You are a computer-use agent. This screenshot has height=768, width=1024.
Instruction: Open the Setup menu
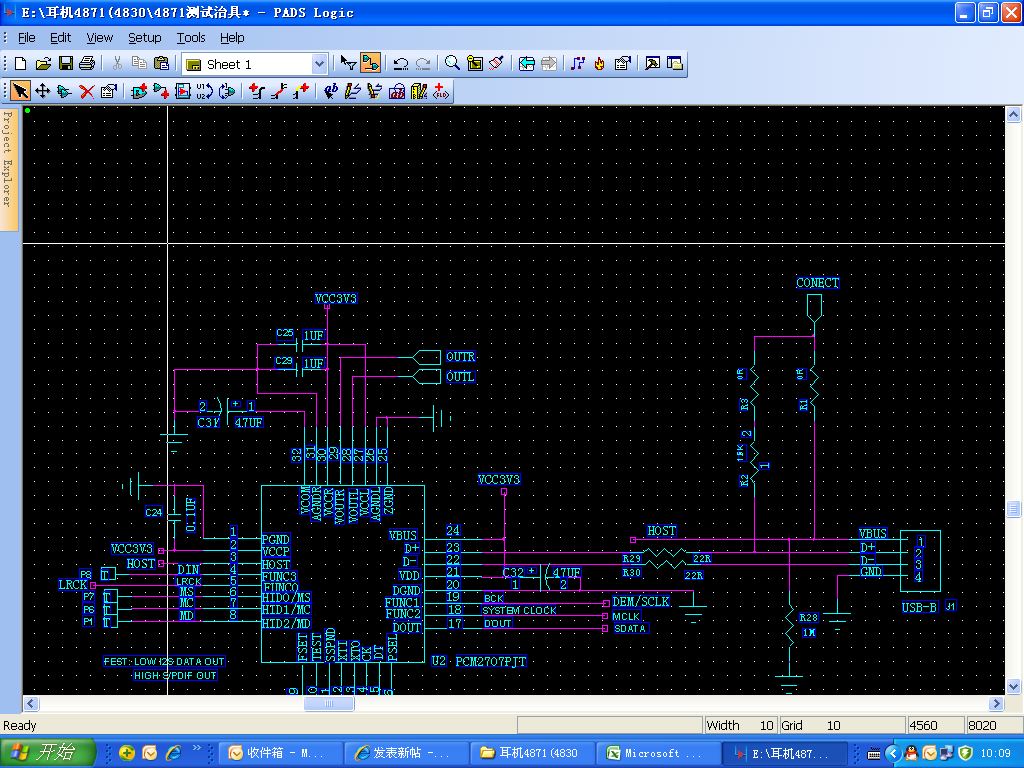pos(144,38)
